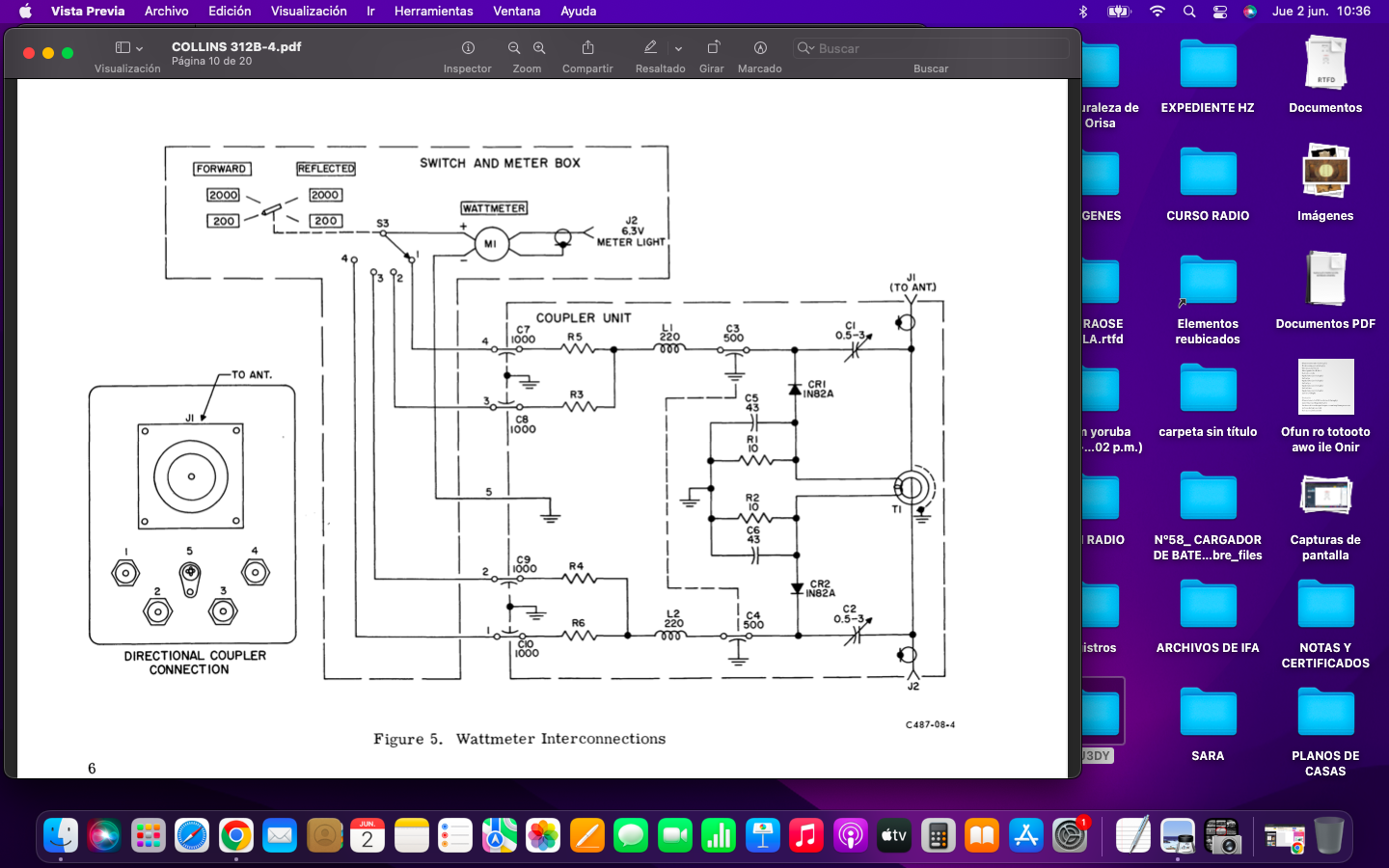The width and height of the screenshot is (1389, 868).
Task: Open the Ventana menu
Action: click(516, 11)
